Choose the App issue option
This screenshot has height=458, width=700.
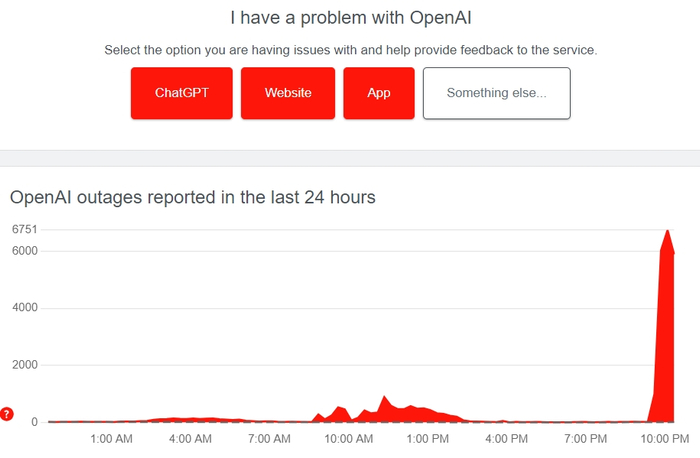pos(379,93)
